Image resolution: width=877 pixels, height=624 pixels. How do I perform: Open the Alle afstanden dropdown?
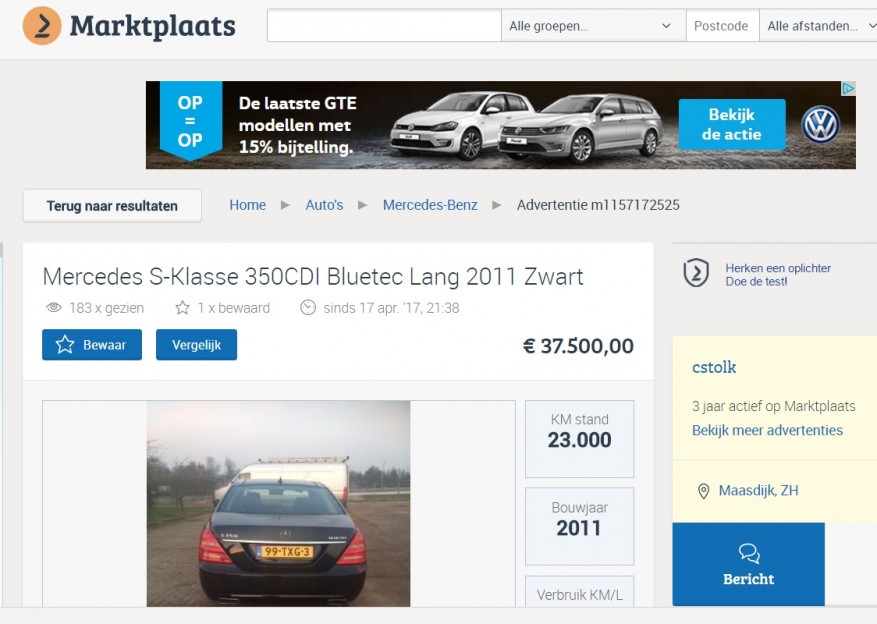point(818,26)
